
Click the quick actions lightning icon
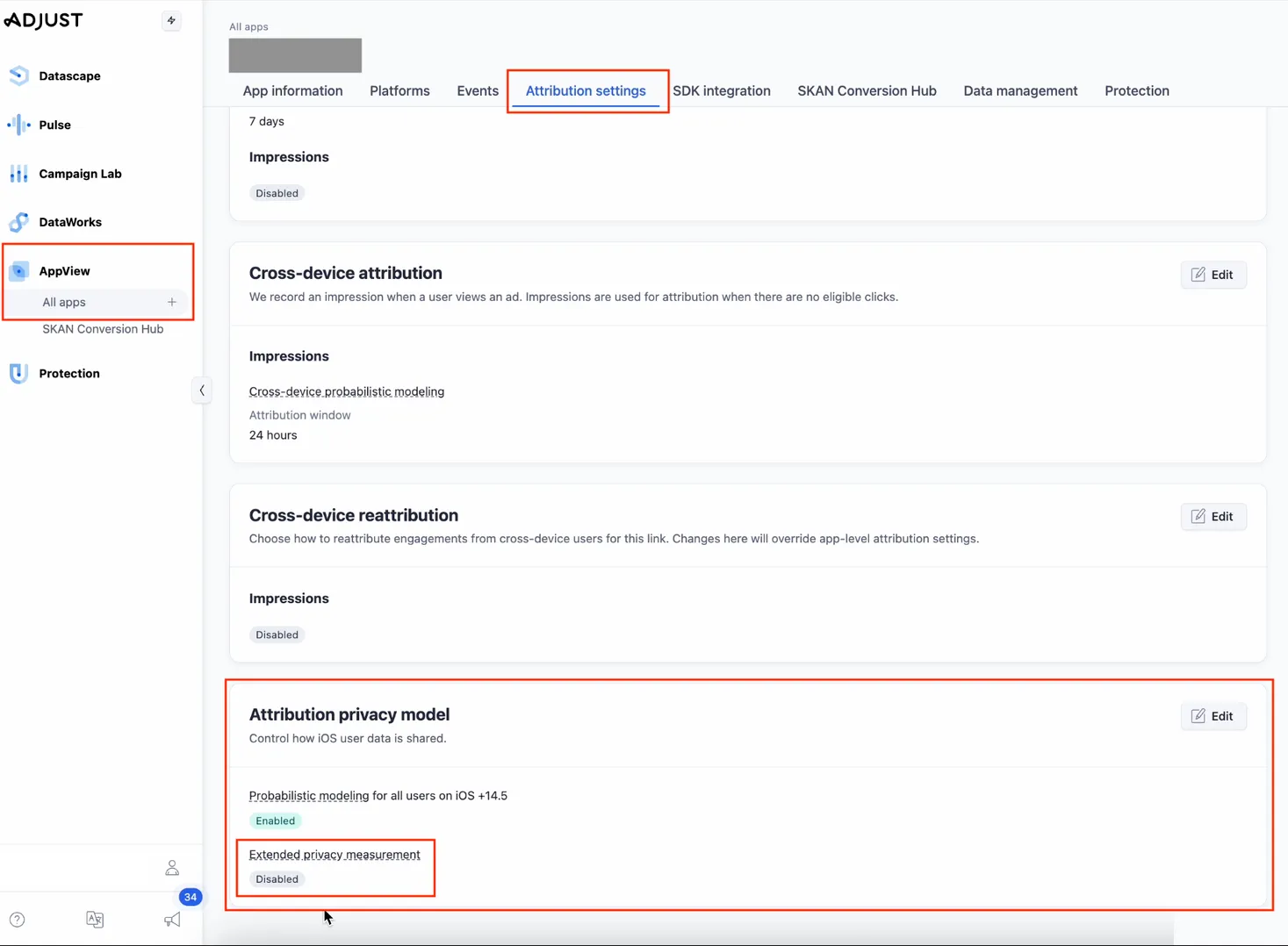coord(172,20)
